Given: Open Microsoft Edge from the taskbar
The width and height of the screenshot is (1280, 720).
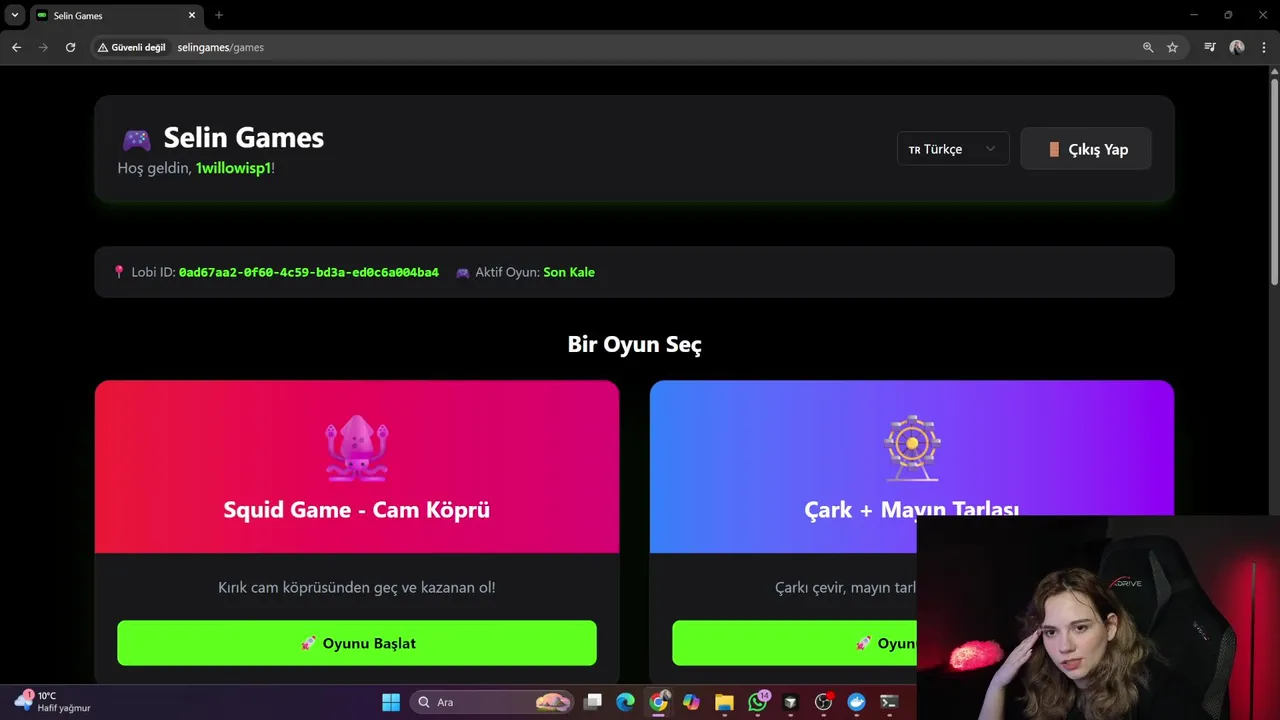Looking at the screenshot, I should click(x=625, y=702).
